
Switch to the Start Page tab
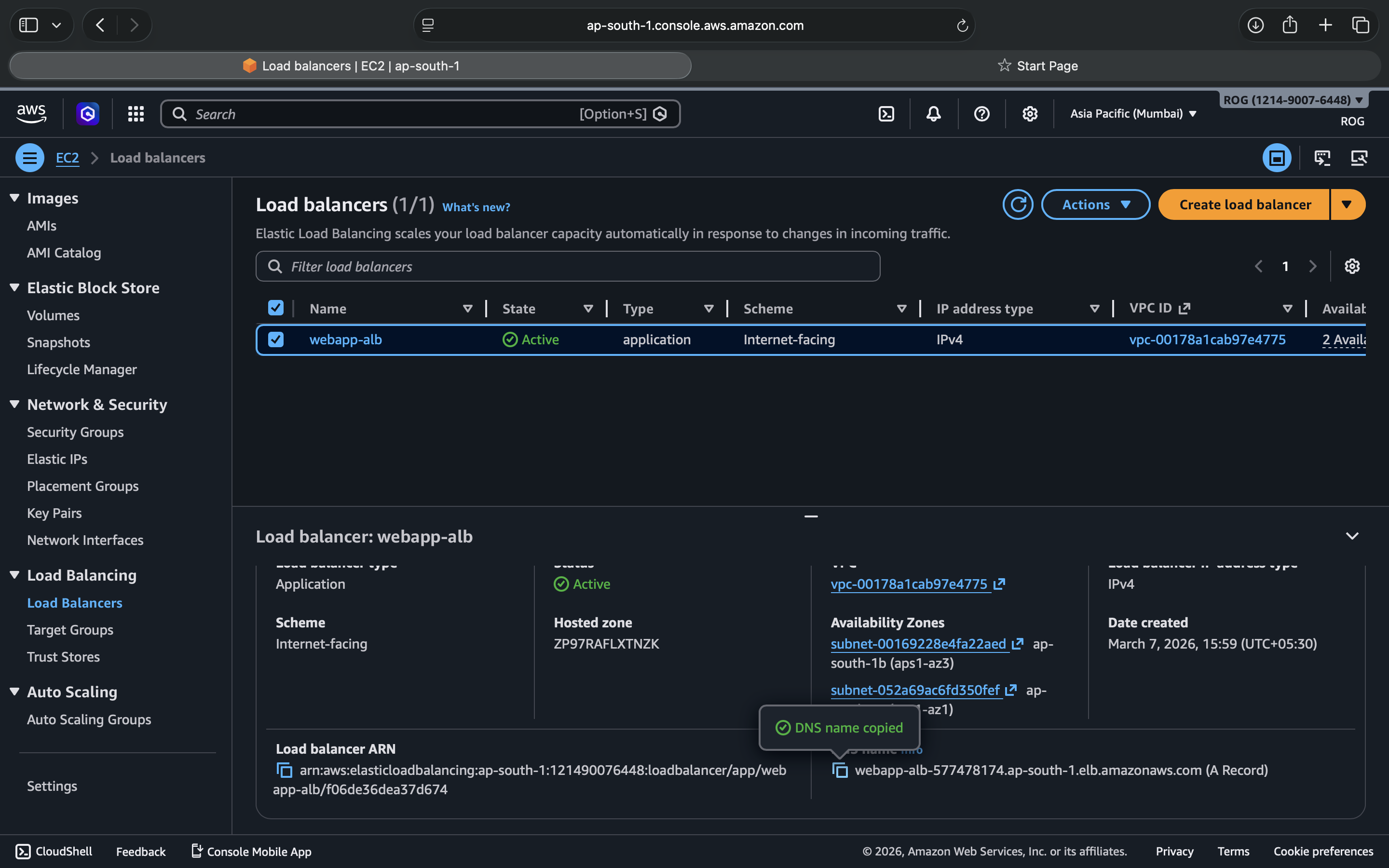pos(1038,66)
